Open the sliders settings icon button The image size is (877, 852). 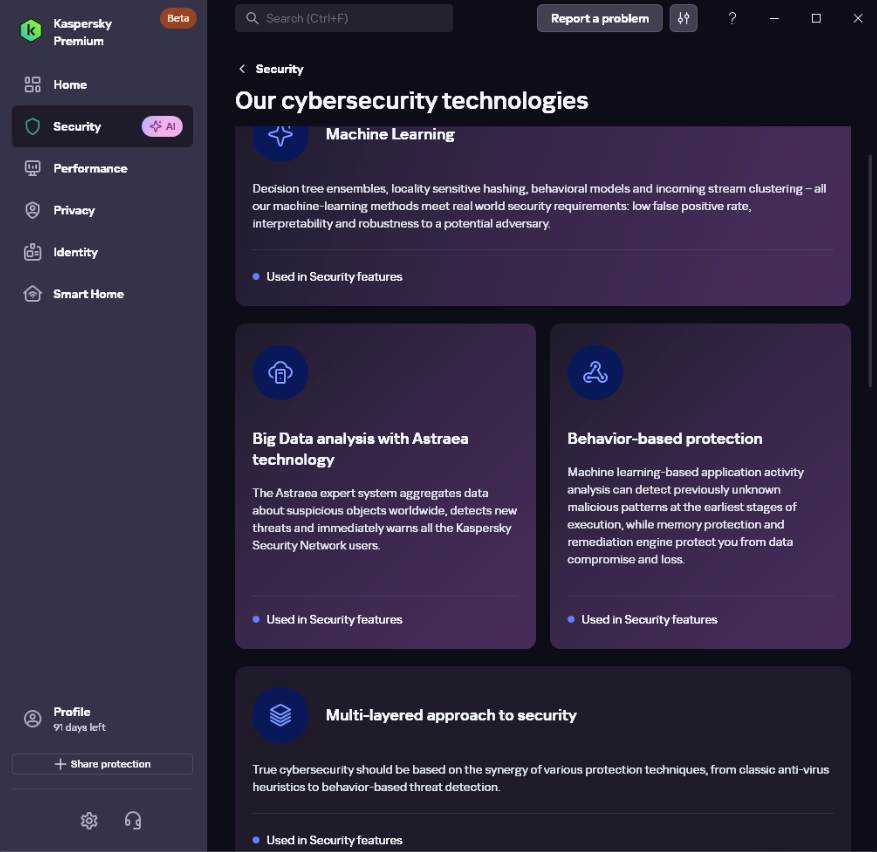click(x=683, y=18)
